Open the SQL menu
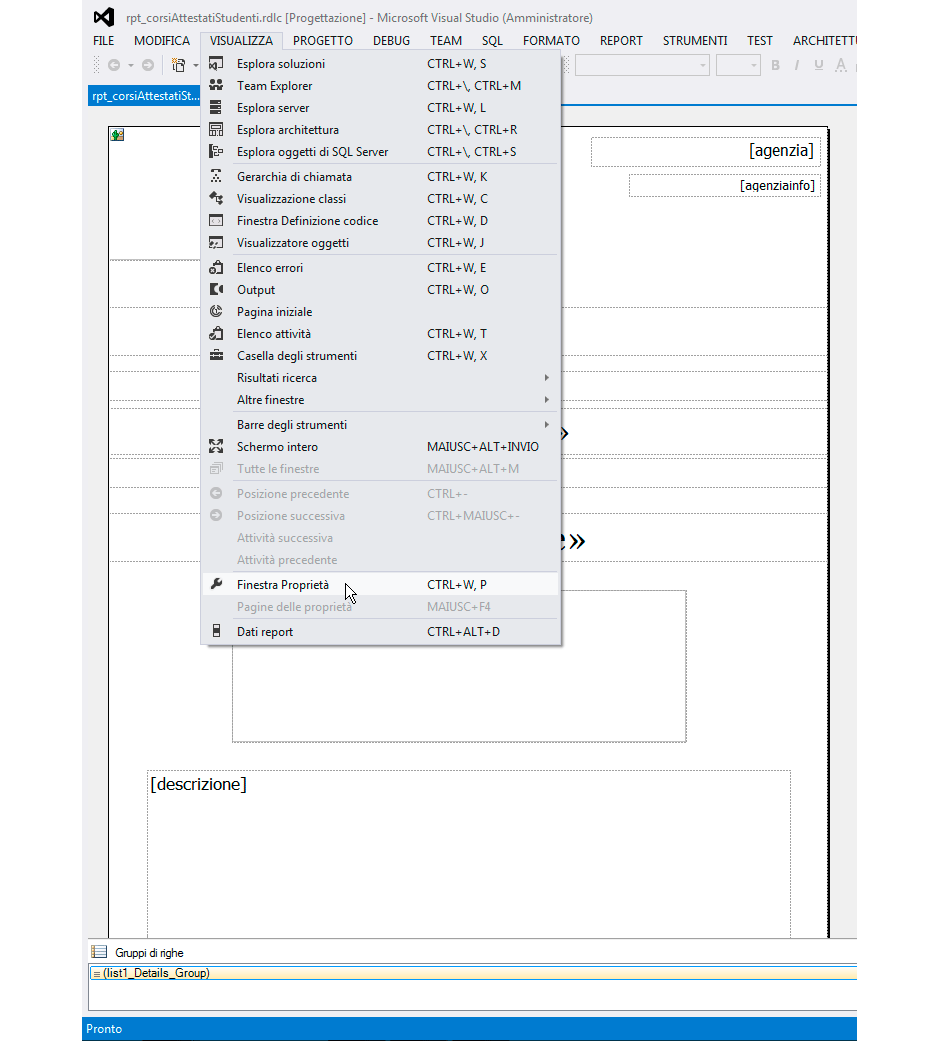The width and height of the screenshot is (940, 1041). (x=492, y=40)
